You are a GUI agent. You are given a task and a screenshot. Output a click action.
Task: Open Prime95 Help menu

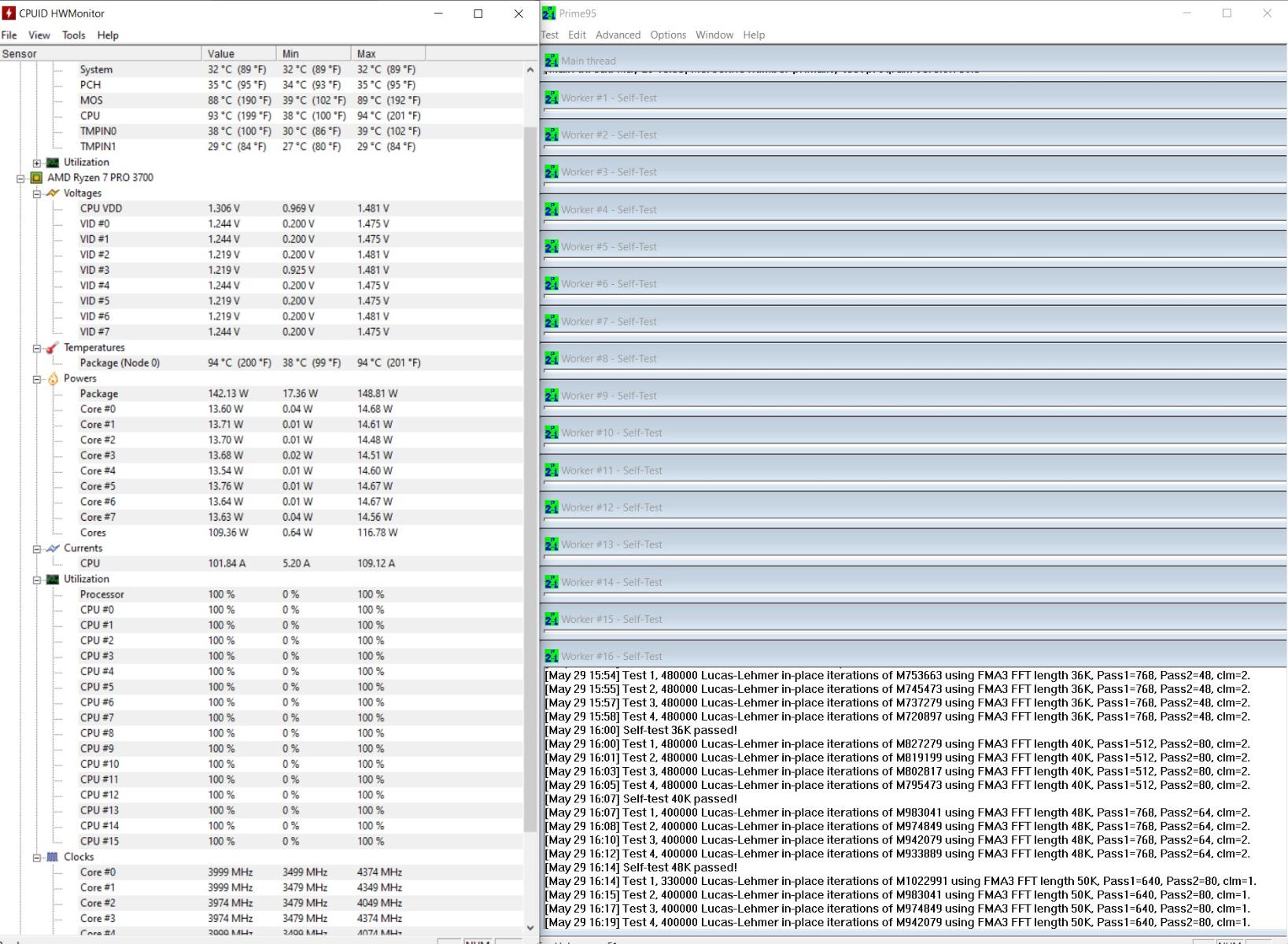pos(754,35)
